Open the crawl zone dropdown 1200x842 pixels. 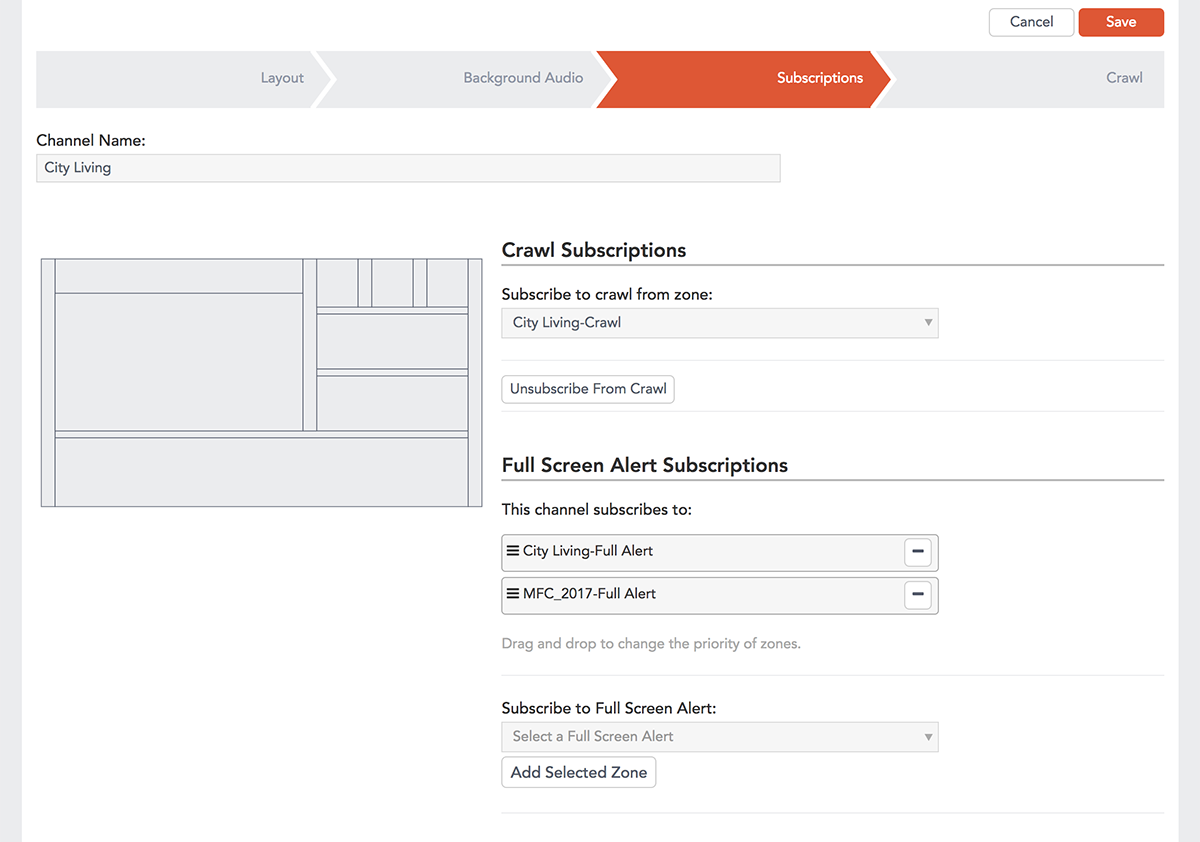[719, 323]
